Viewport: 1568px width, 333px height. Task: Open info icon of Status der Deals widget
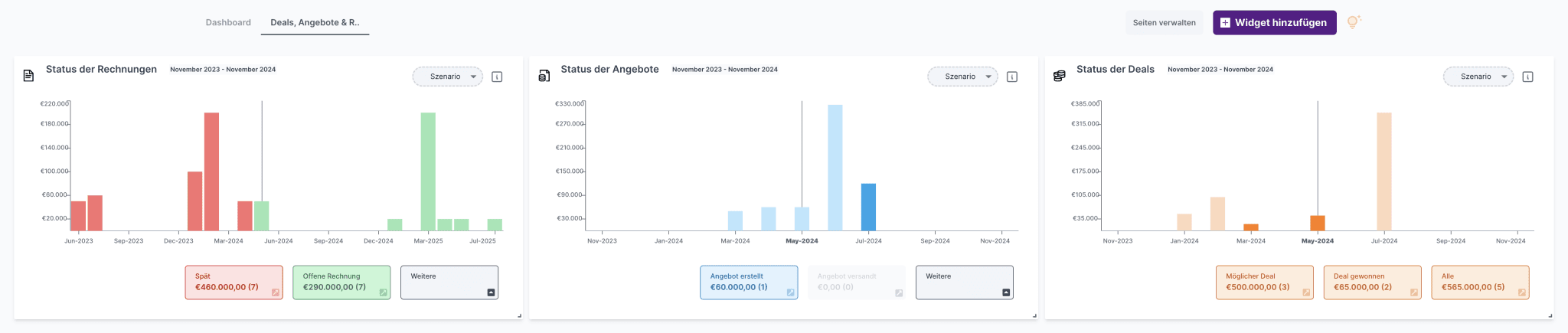tap(1527, 77)
